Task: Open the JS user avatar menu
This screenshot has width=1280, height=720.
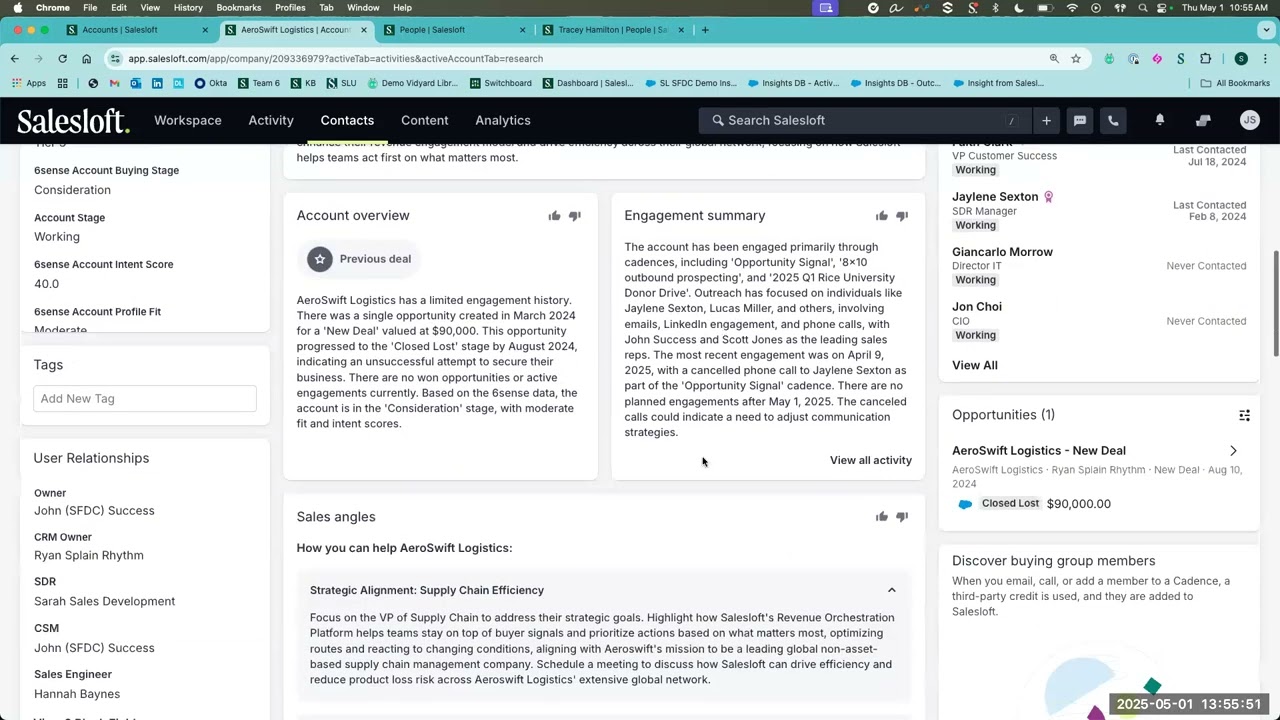Action: tap(1249, 120)
